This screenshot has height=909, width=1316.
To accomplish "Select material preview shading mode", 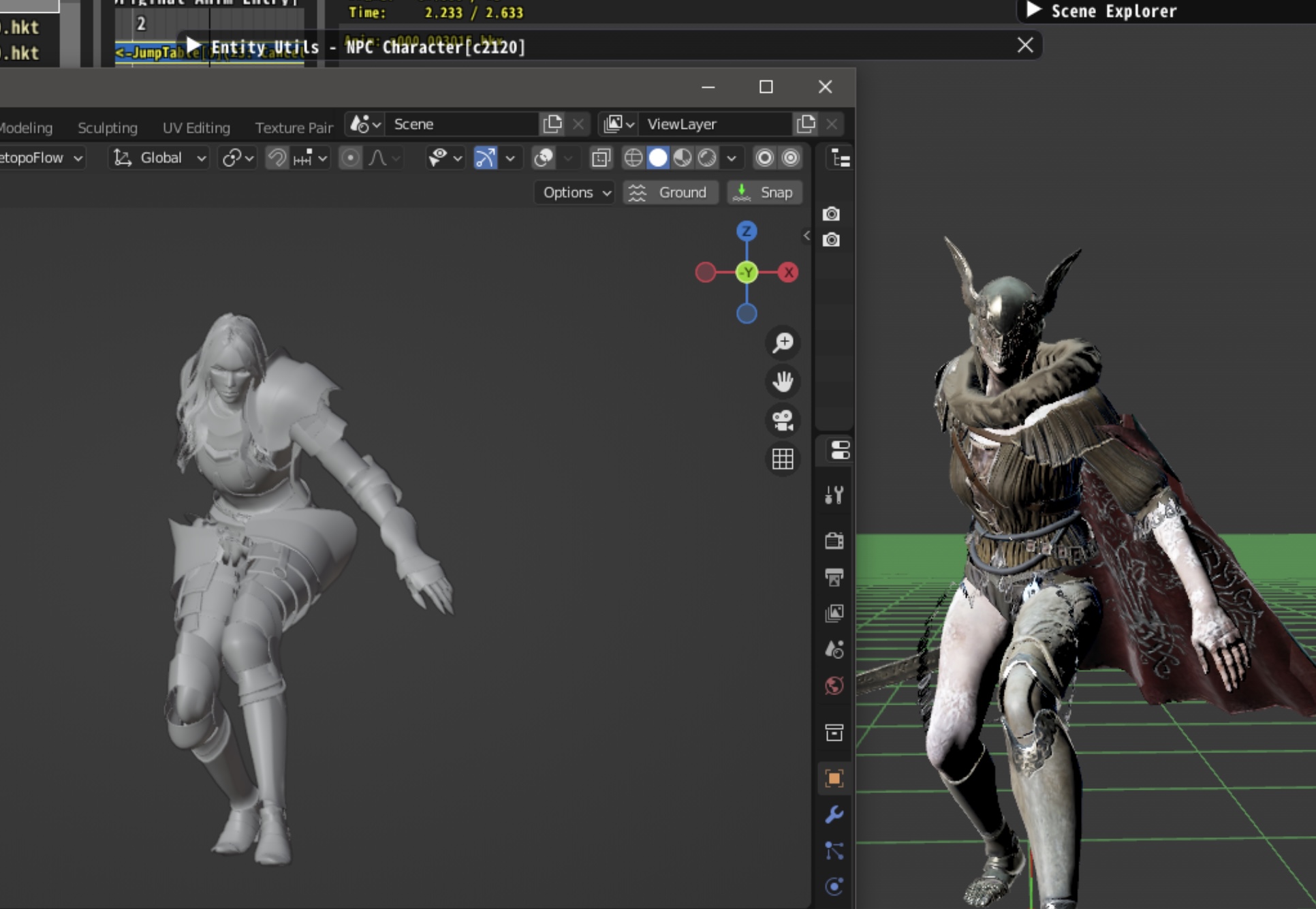I will click(x=683, y=158).
